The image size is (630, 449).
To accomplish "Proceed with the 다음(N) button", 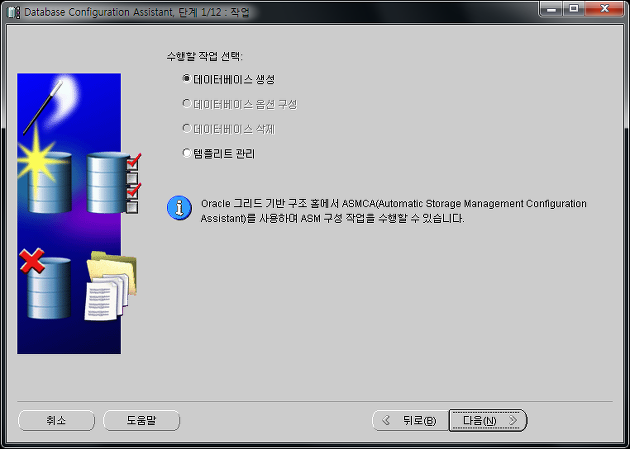I will [x=488, y=420].
